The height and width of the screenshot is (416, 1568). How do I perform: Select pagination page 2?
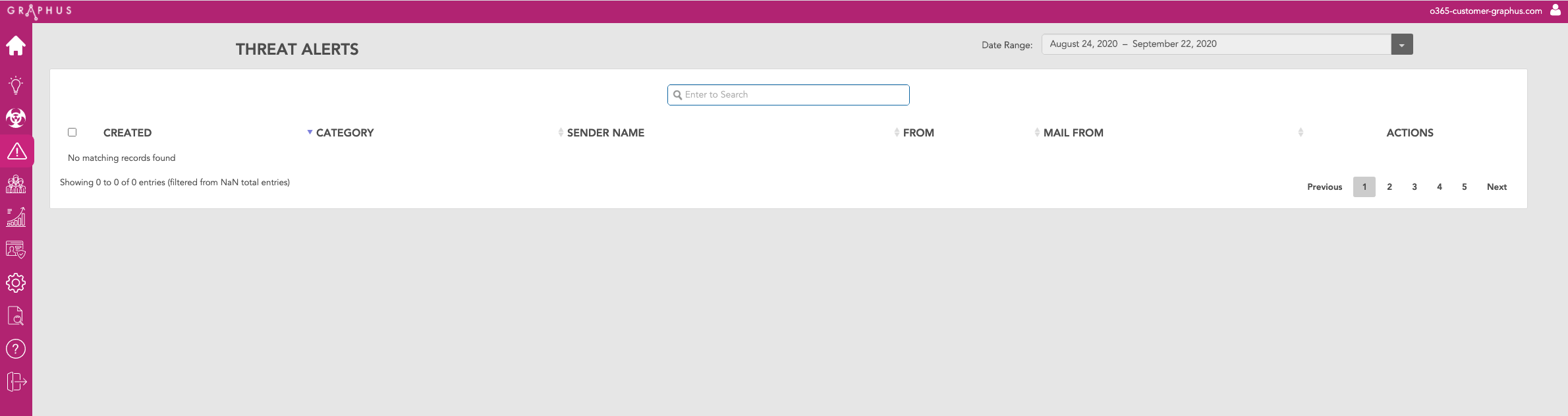1389,187
